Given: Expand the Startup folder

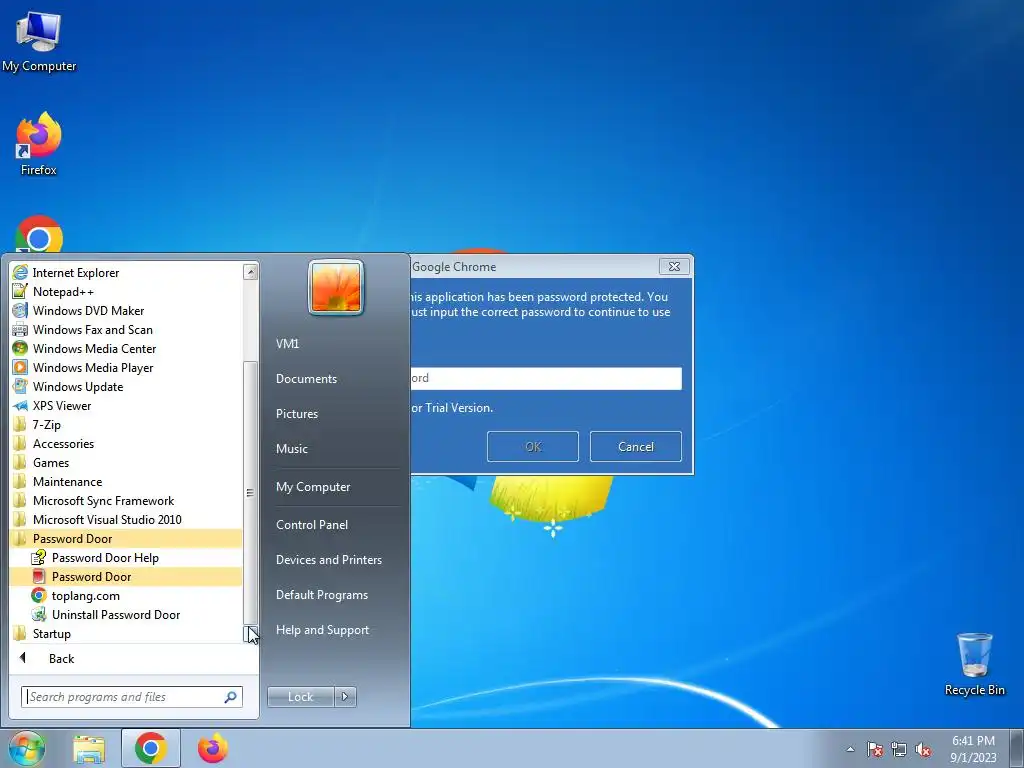Looking at the screenshot, I should 126,633.
